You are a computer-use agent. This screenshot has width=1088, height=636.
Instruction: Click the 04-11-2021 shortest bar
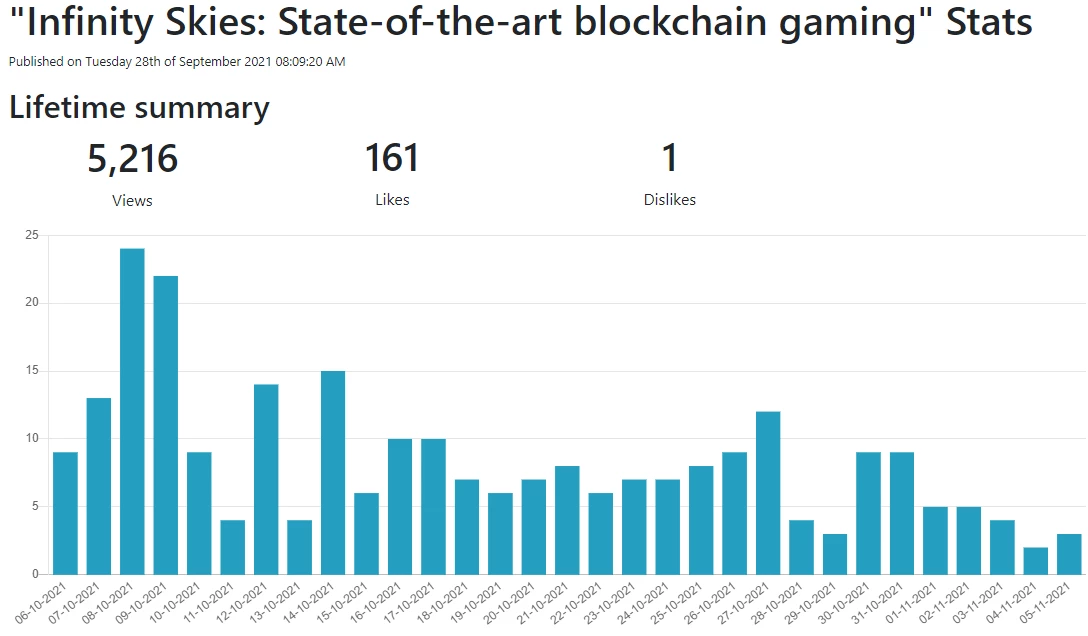point(1036,560)
